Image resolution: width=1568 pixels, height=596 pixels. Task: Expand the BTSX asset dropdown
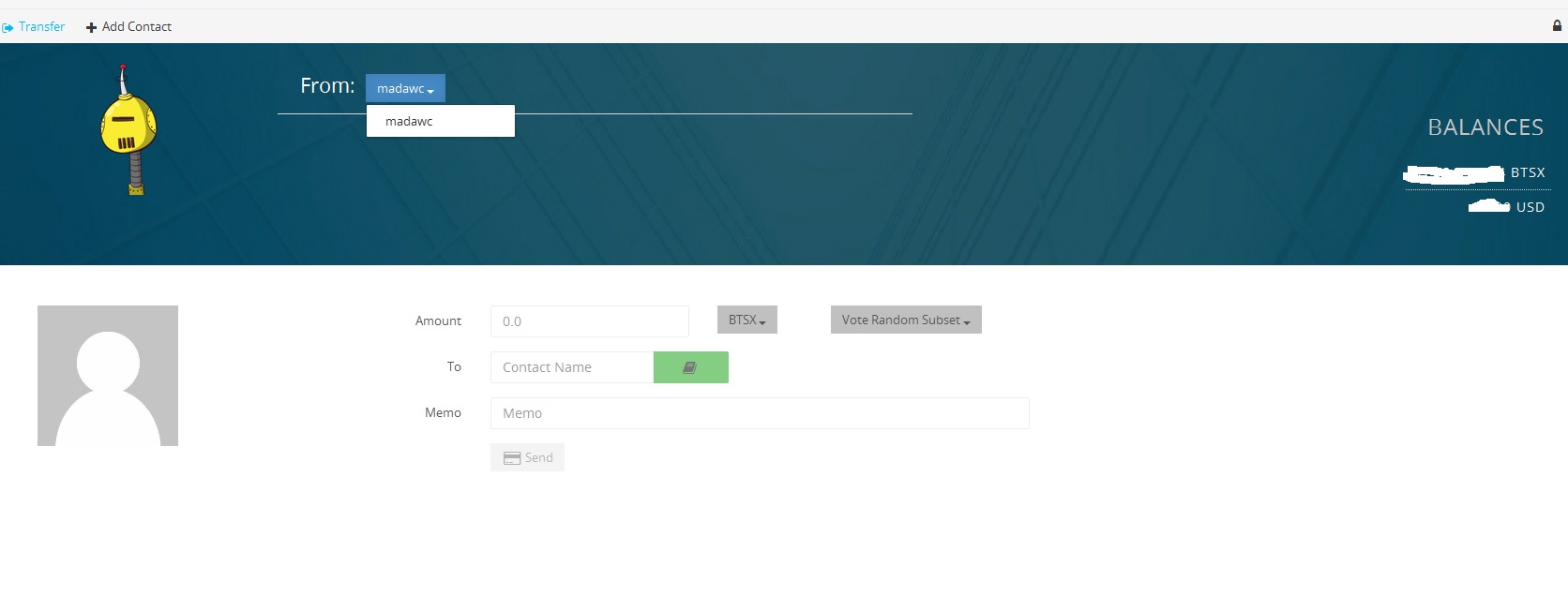(746, 320)
